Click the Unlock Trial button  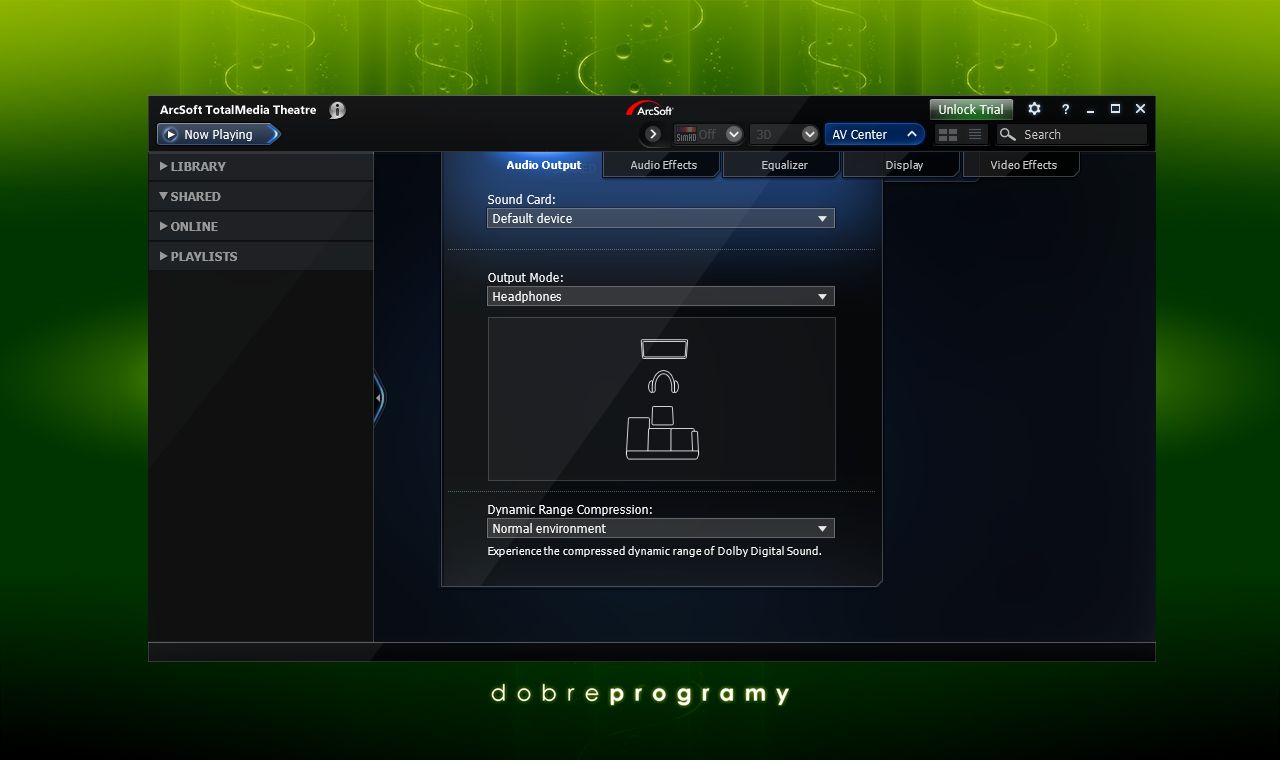click(x=970, y=110)
